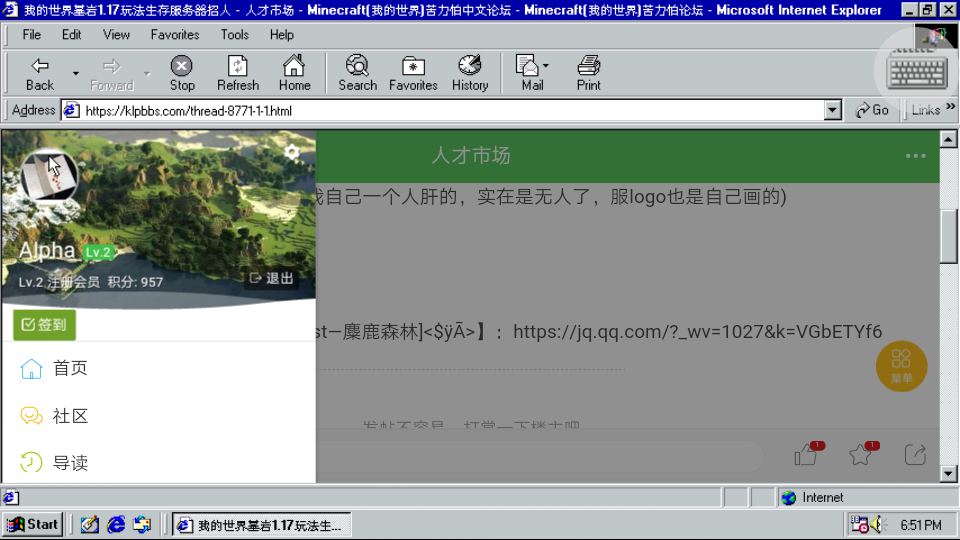Expand the Links toolbar chevron
The height and width of the screenshot is (540, 960).
click(950, 107)
